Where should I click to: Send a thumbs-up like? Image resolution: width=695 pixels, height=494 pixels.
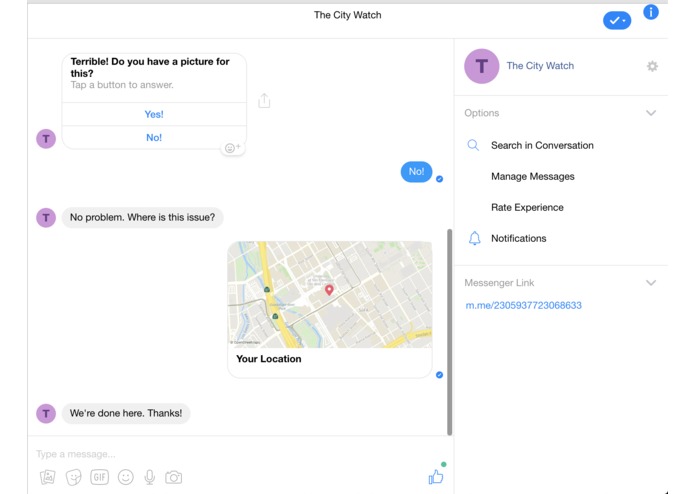436,477
